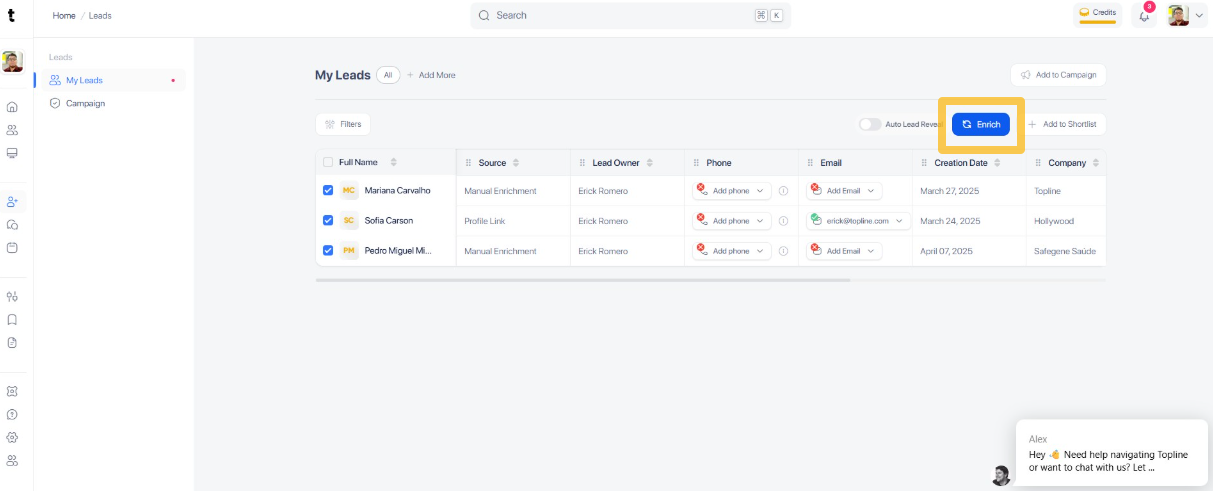Open the home icon in the sidebar
The image size is (1213, 491).
[12, 106]
